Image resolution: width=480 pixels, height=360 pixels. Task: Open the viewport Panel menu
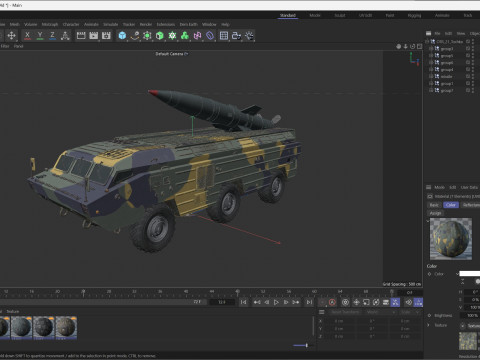pos(18,46)
